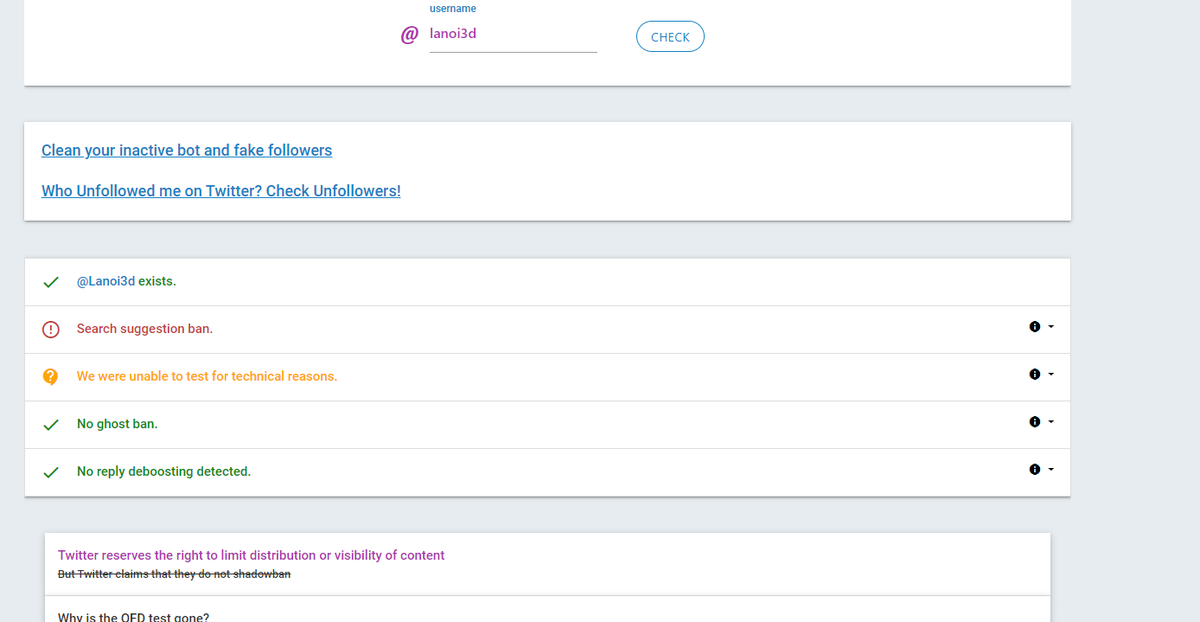
Task: Click the CHECK button
Action: 670,37
